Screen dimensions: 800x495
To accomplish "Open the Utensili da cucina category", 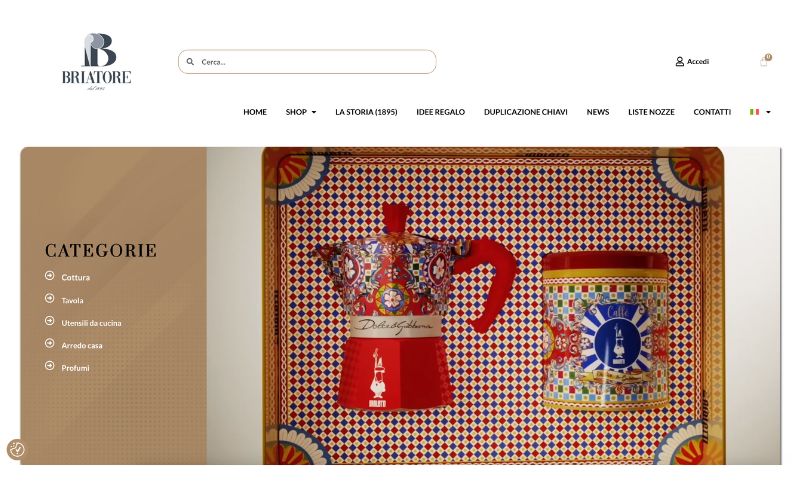I will tap(91, 323).
